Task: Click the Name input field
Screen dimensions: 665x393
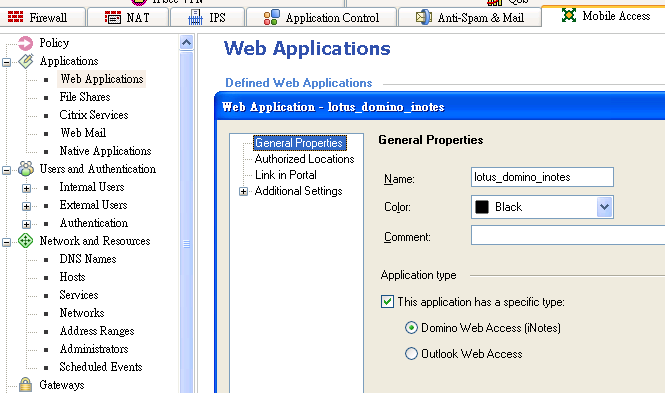Action: coord(542,177)
